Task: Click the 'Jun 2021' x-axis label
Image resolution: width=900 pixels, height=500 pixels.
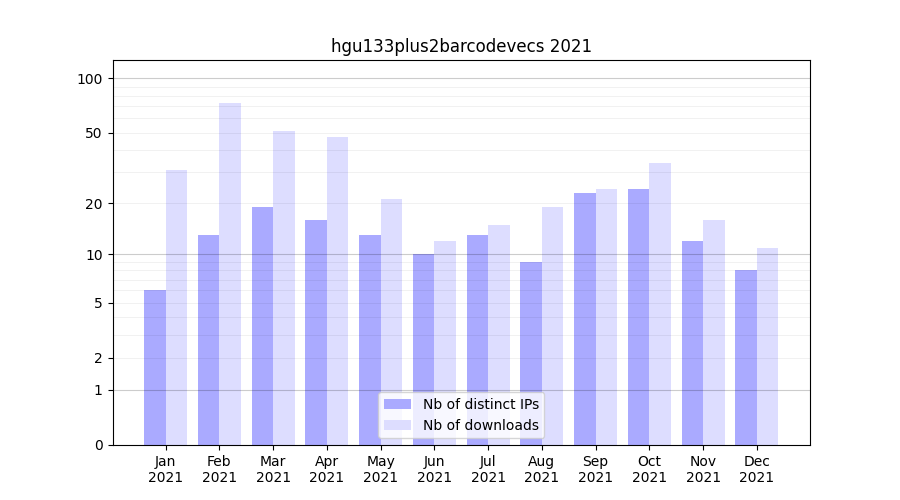Action: pos(434,469)
